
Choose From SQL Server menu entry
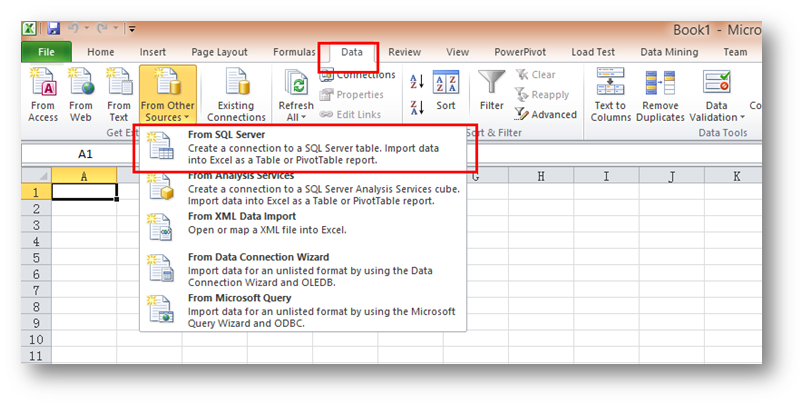(303, 147)
